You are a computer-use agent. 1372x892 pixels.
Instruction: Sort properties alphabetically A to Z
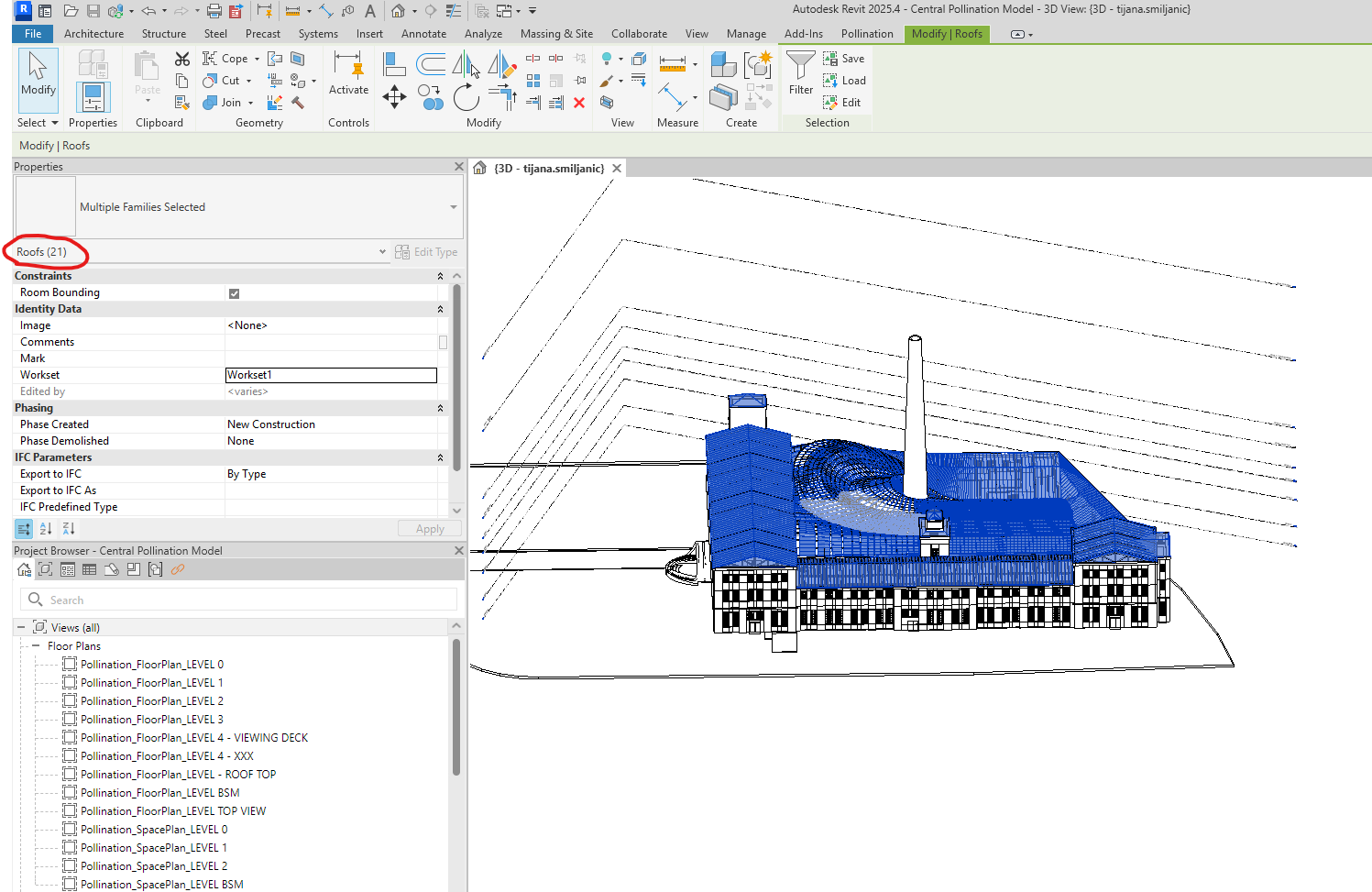46,529
